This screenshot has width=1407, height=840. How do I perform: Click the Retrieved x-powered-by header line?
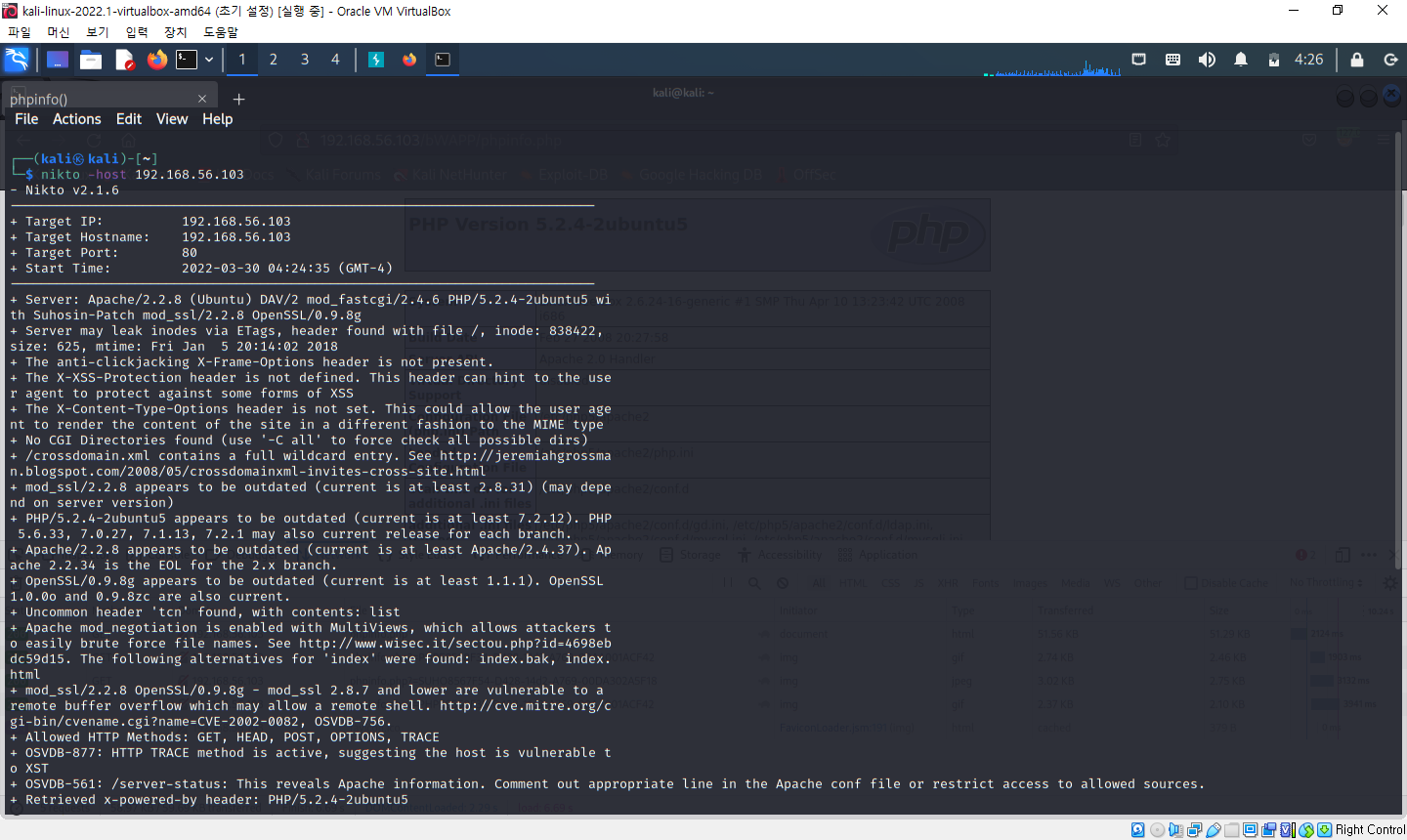(209, 800)
